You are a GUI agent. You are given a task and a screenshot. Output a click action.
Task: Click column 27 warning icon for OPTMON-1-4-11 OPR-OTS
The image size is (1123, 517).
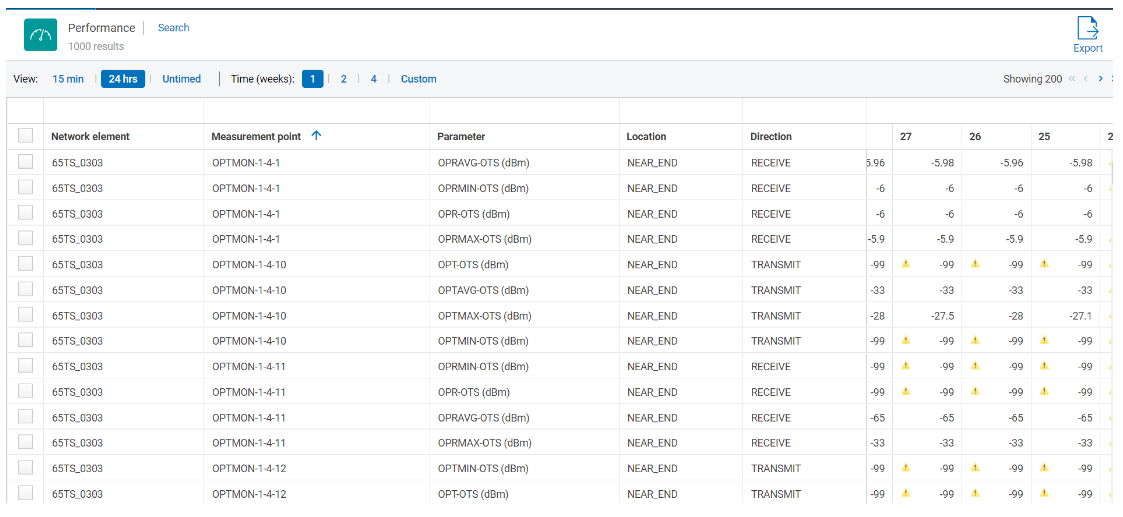point(905,391)
